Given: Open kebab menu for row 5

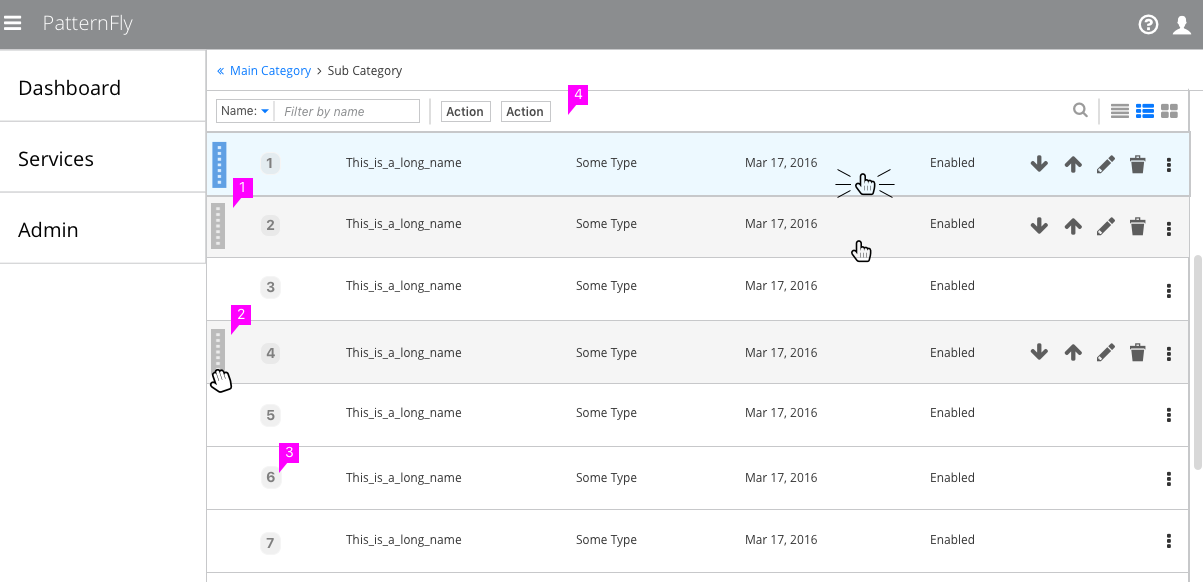Looking at the screenshot, I should click(1169, 416).
